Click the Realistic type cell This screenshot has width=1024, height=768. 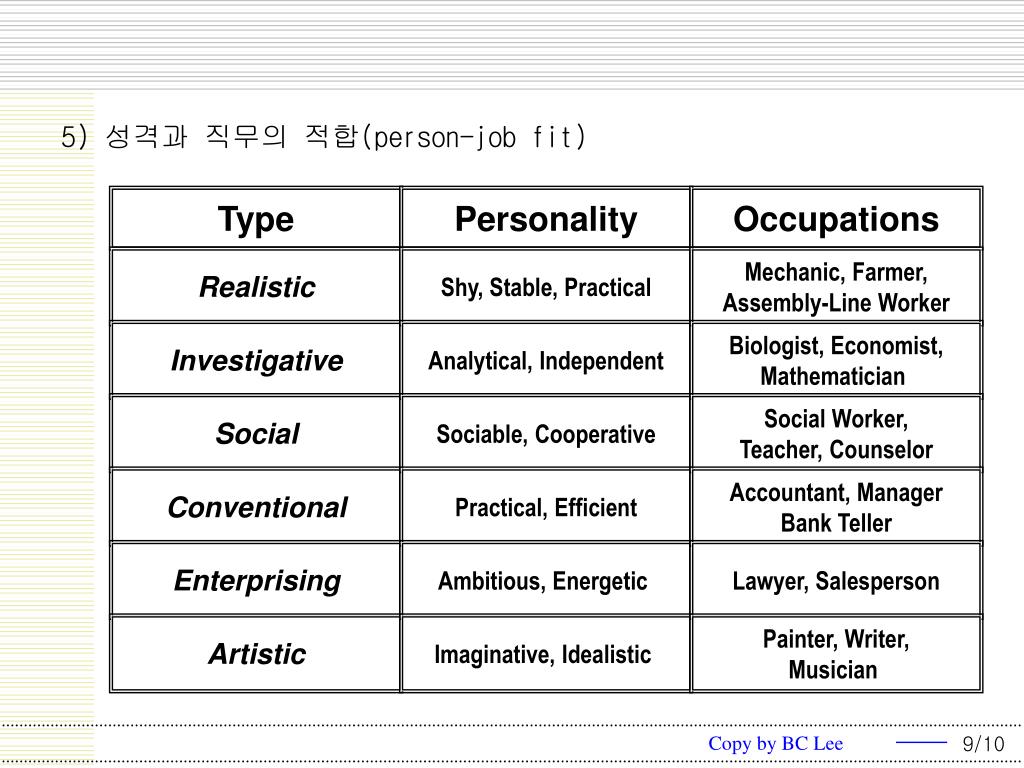coord(256,288)
